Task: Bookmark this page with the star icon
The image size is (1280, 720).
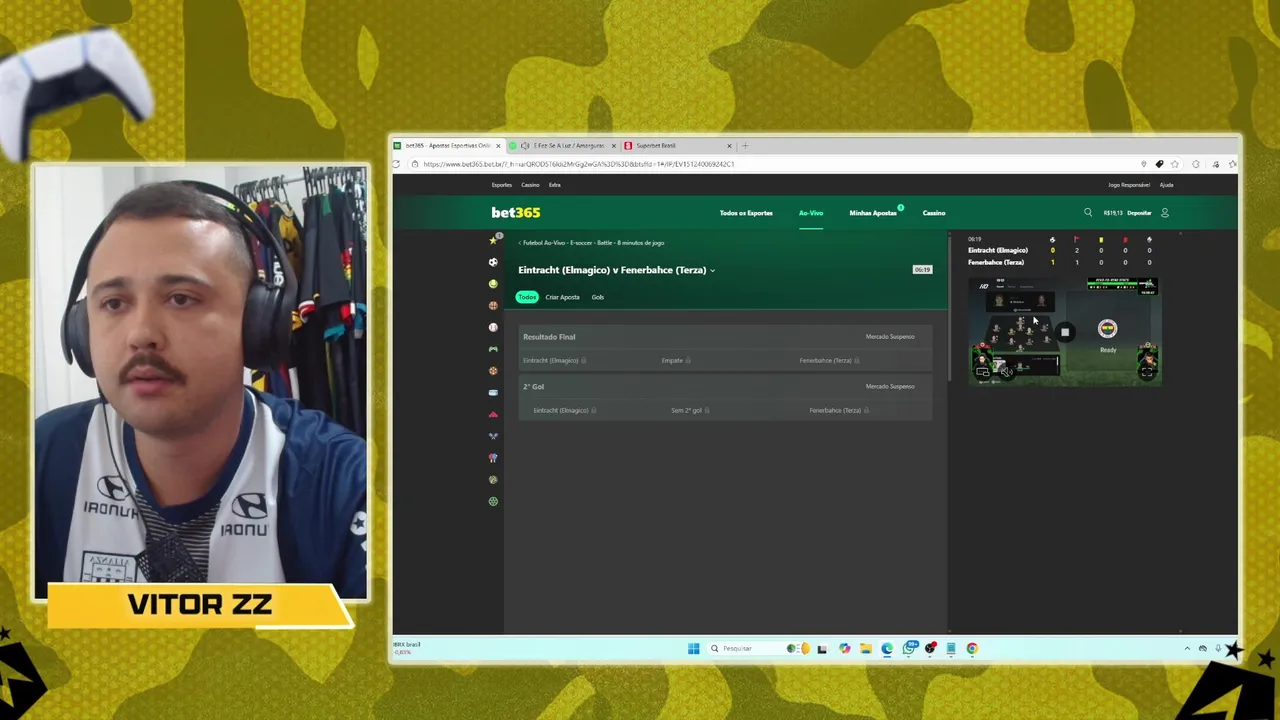Action: tap(1175, 164)
